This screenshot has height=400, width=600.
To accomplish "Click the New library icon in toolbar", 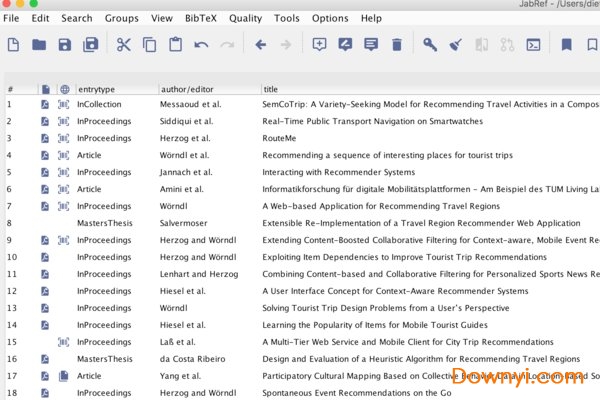I will (13, 45).
